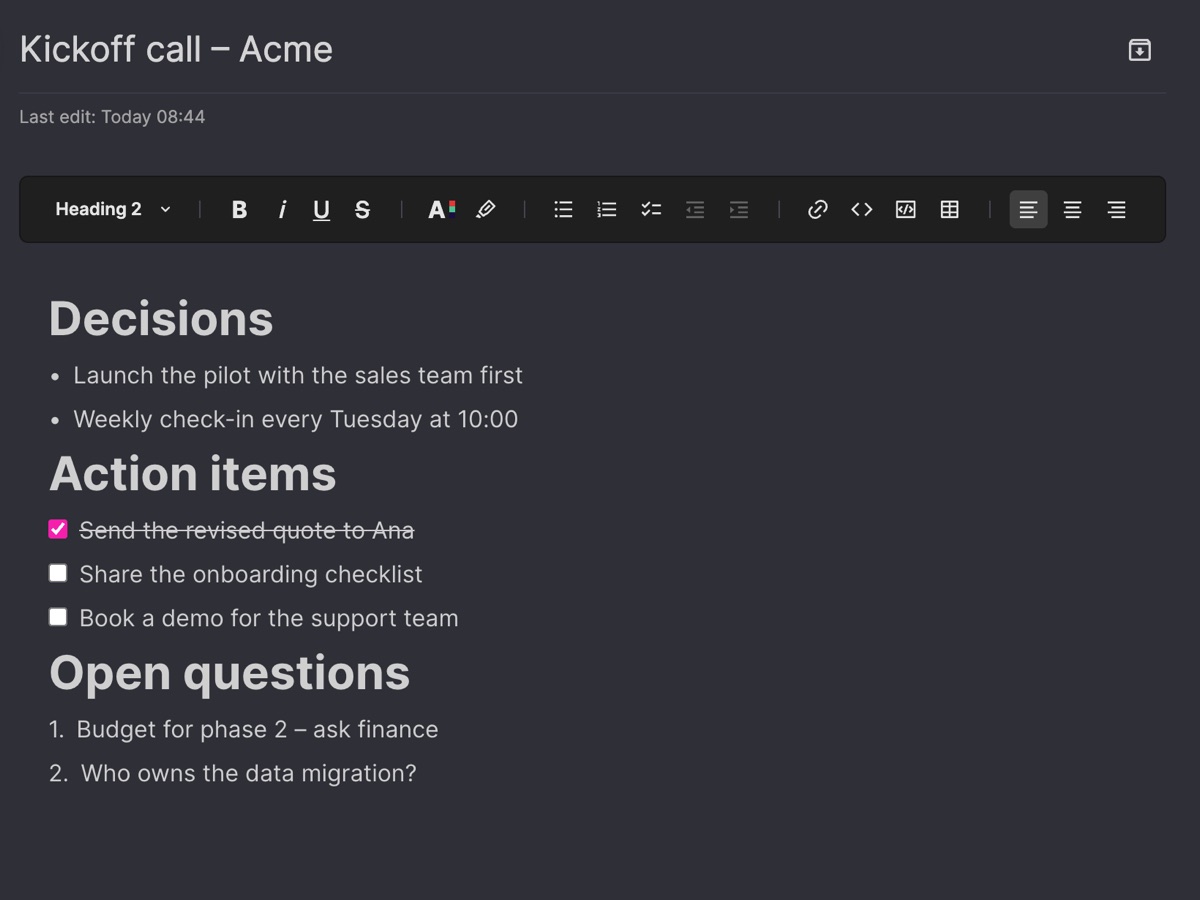
Task: Click the 'Open questions' heading
Action: coord(230,673)
